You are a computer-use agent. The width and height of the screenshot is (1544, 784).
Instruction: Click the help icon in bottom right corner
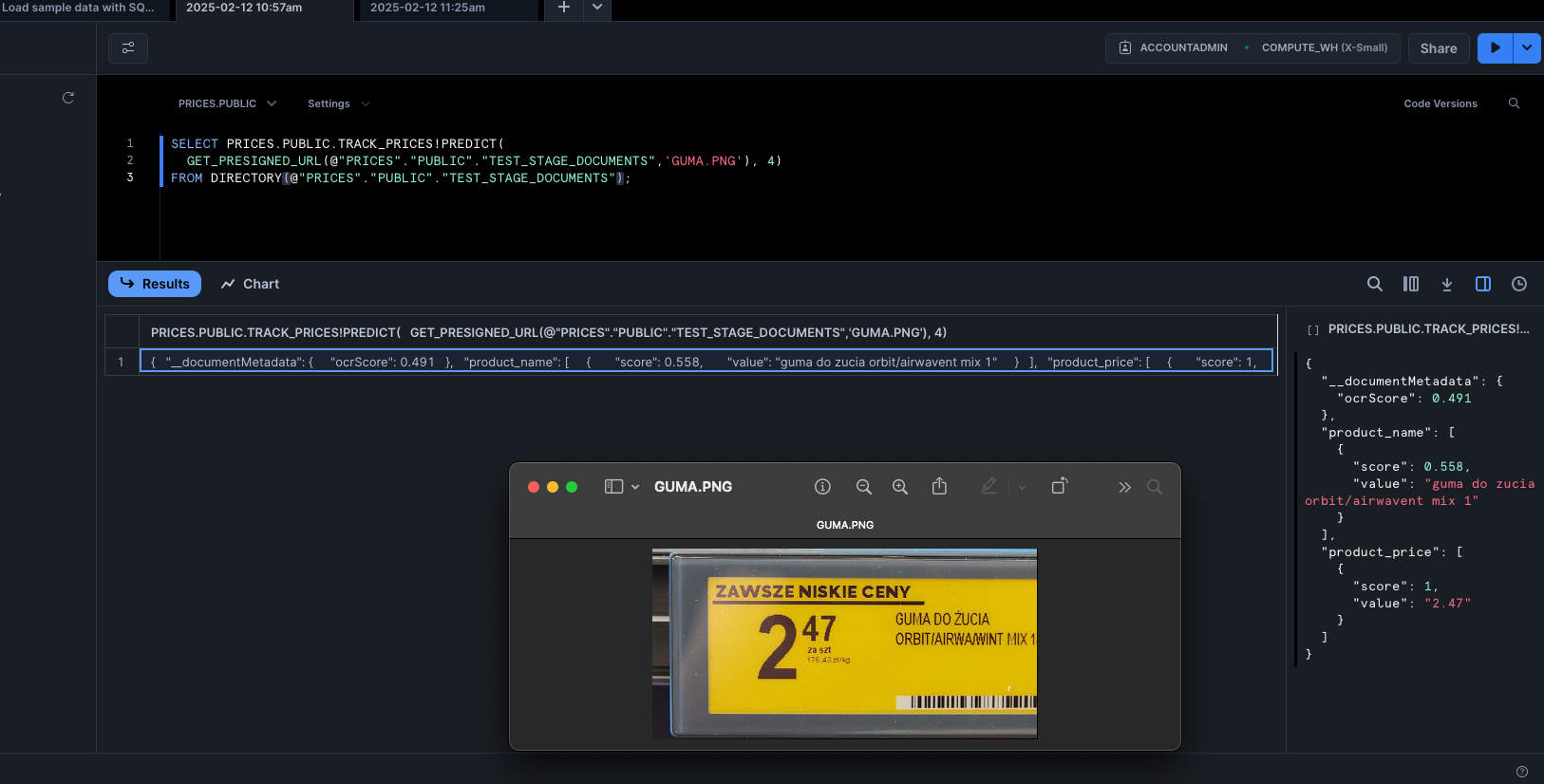click(1522, 772)
